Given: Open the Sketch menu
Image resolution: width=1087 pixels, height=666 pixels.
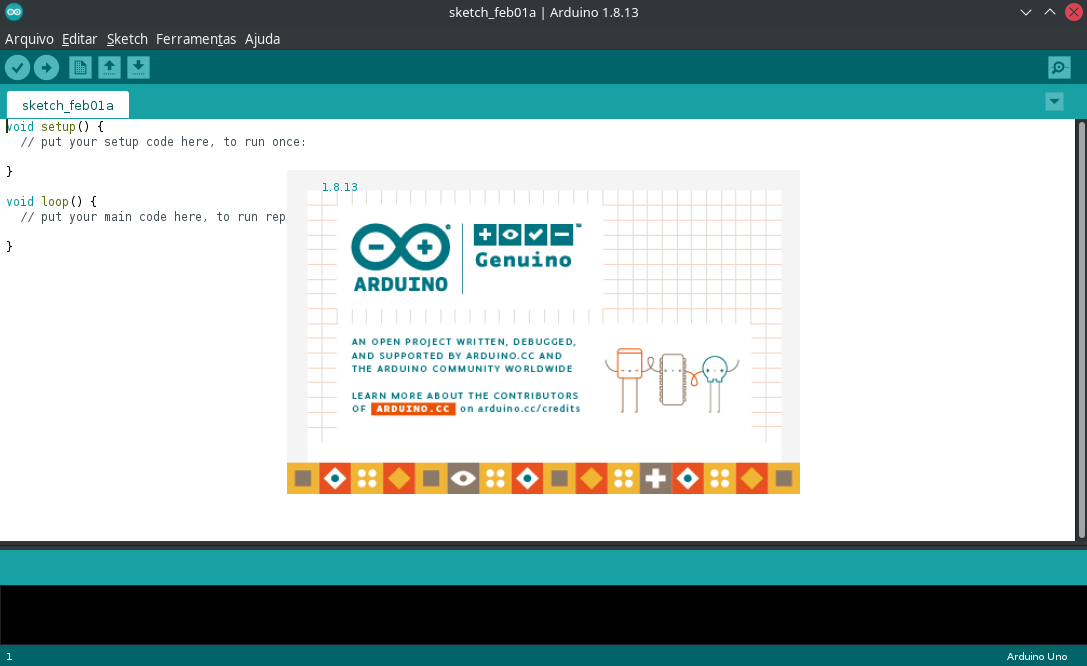Looking at the screenshot, I should pyautogui.click(x=126, y=38).
